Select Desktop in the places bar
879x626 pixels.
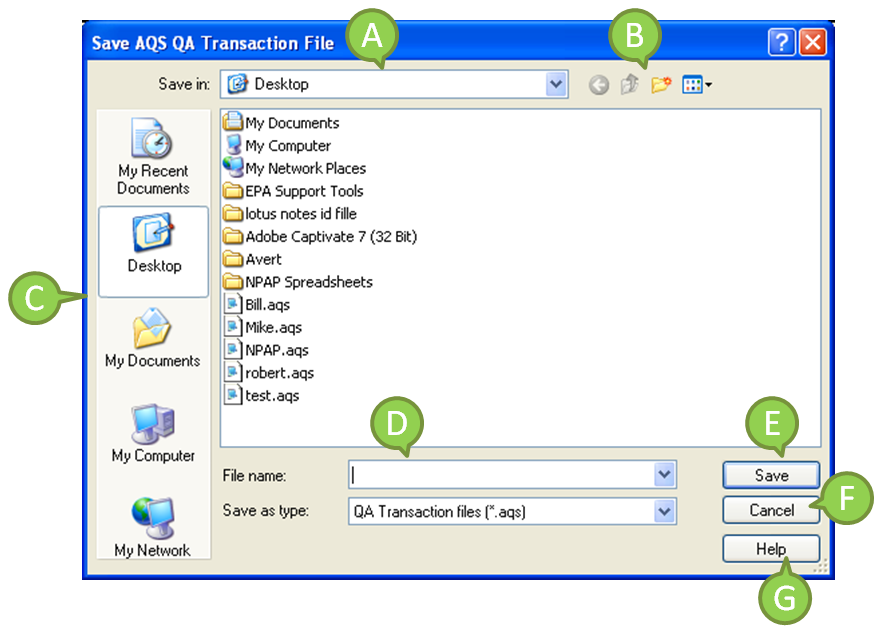tap(154, 245)
